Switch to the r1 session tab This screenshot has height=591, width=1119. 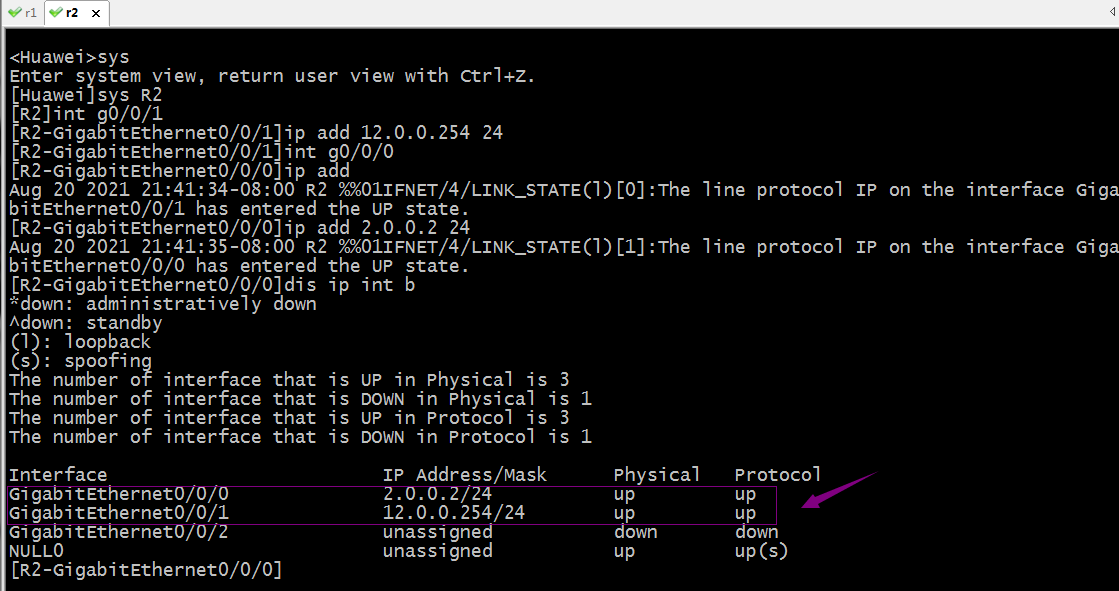click(22, 13)
